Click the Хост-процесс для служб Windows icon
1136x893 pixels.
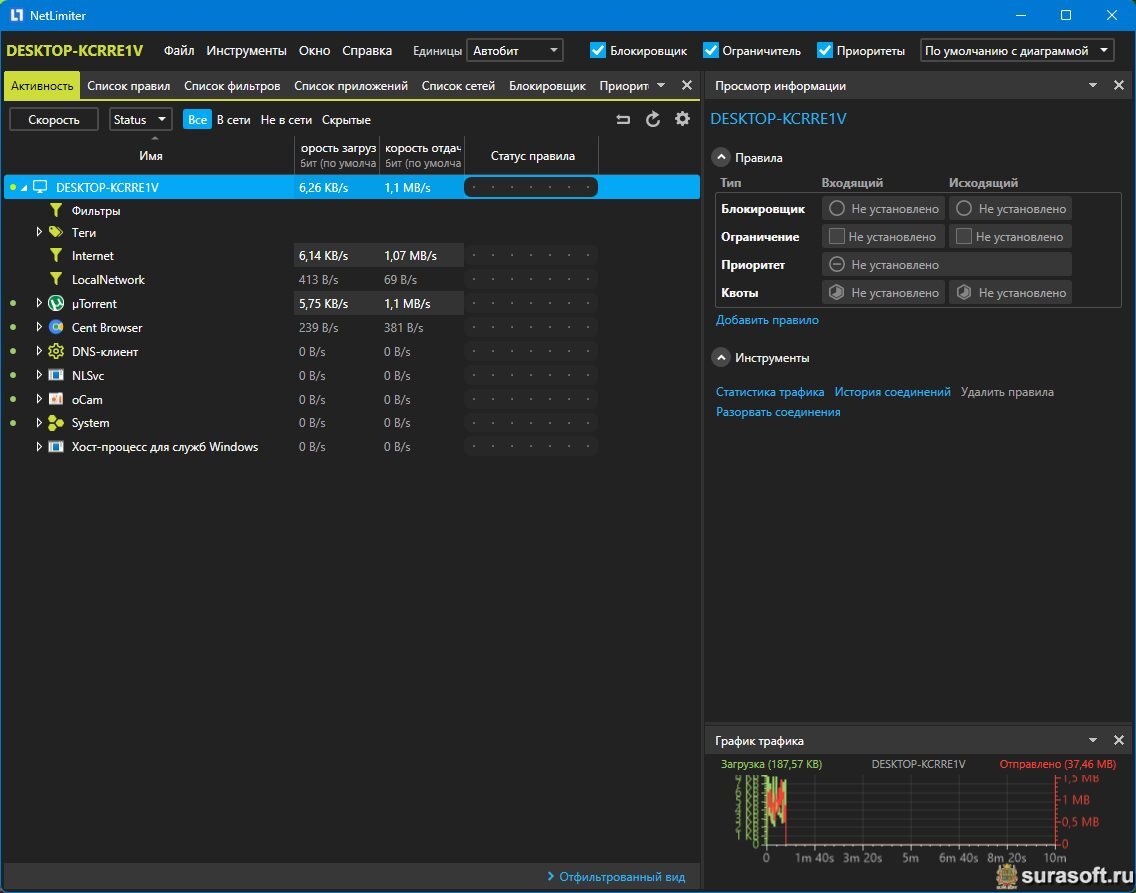[56, 447]
